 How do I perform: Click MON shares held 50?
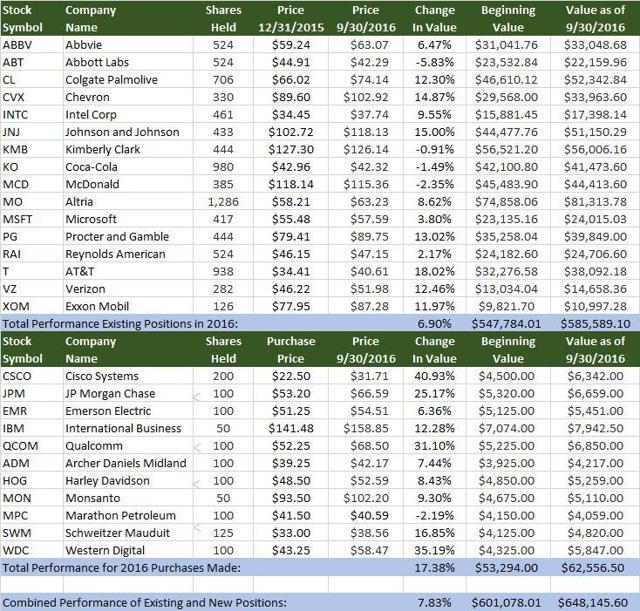click(x=223, y=498)
